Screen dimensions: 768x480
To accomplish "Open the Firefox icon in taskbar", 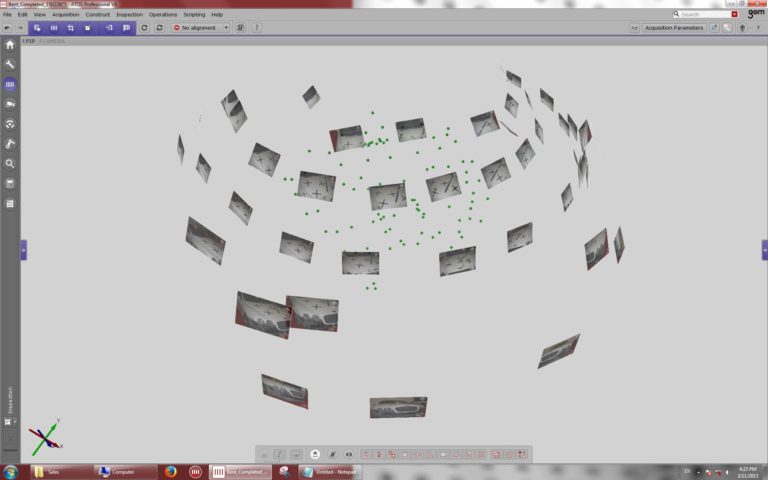I will pos(171,471).
